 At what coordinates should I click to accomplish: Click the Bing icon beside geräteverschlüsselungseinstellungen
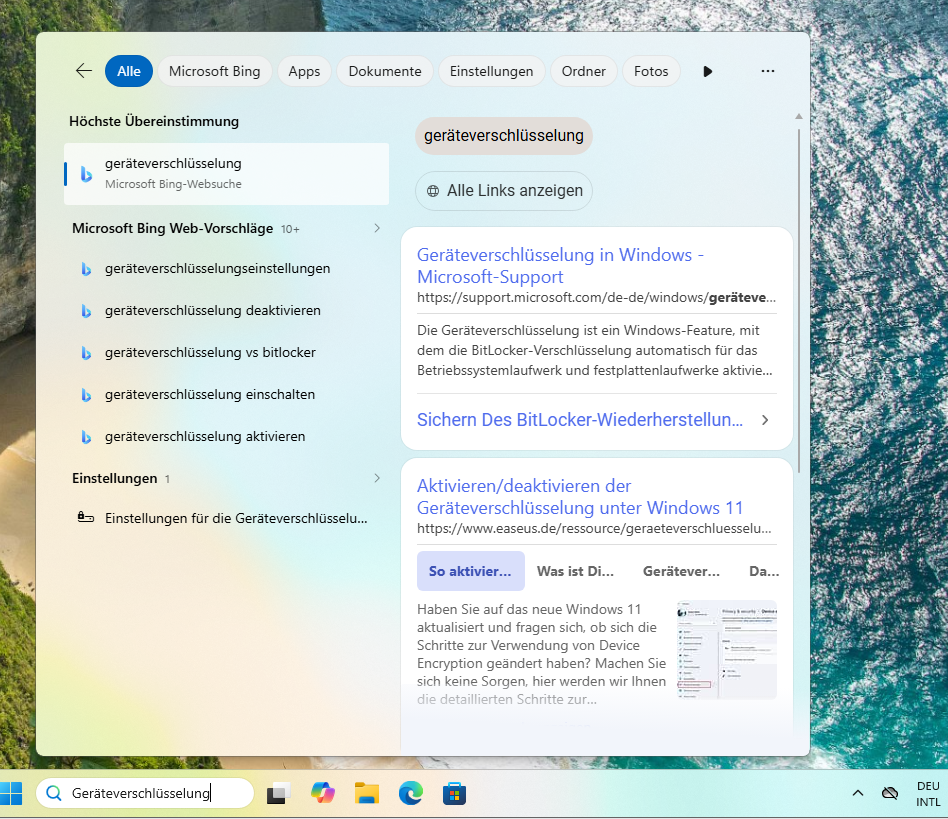(x=86, y=269)
